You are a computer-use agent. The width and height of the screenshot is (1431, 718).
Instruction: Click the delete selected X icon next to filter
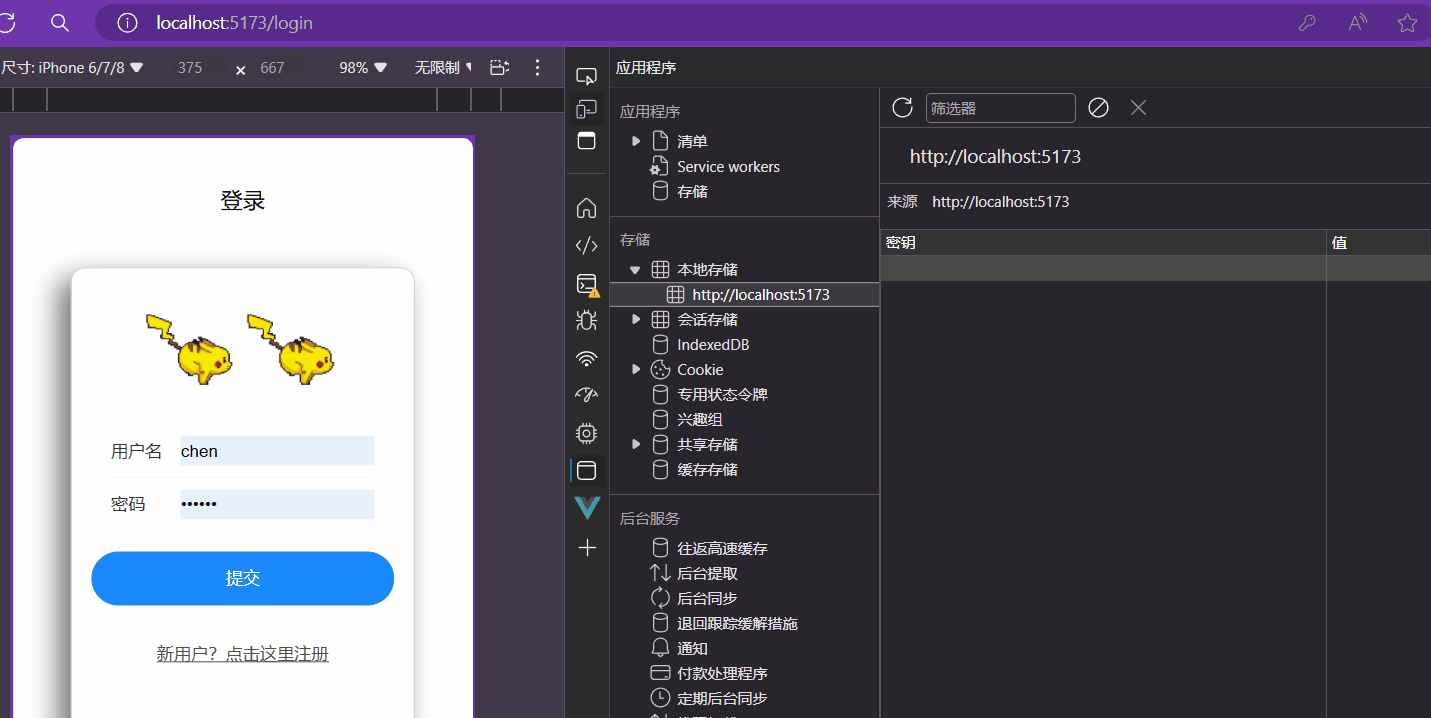point(1138,108)
